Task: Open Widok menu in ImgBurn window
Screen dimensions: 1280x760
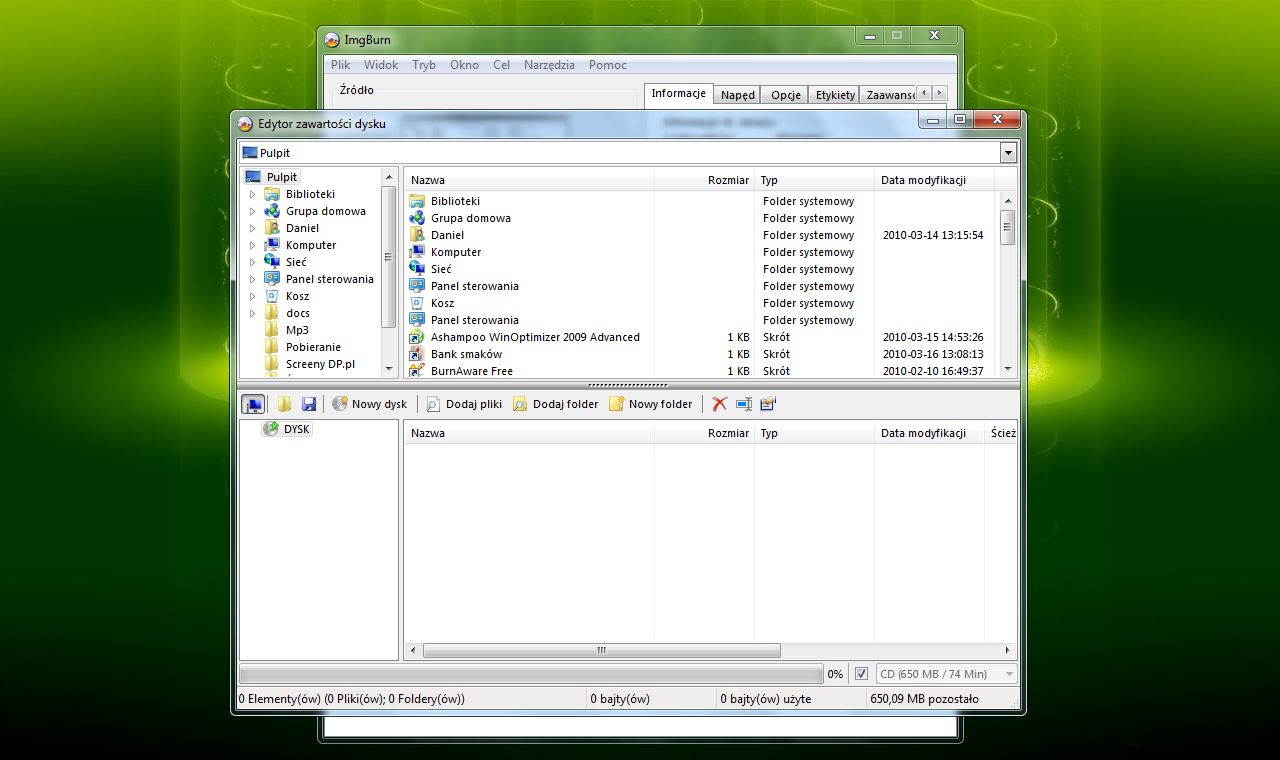Action: coord(381,65)
